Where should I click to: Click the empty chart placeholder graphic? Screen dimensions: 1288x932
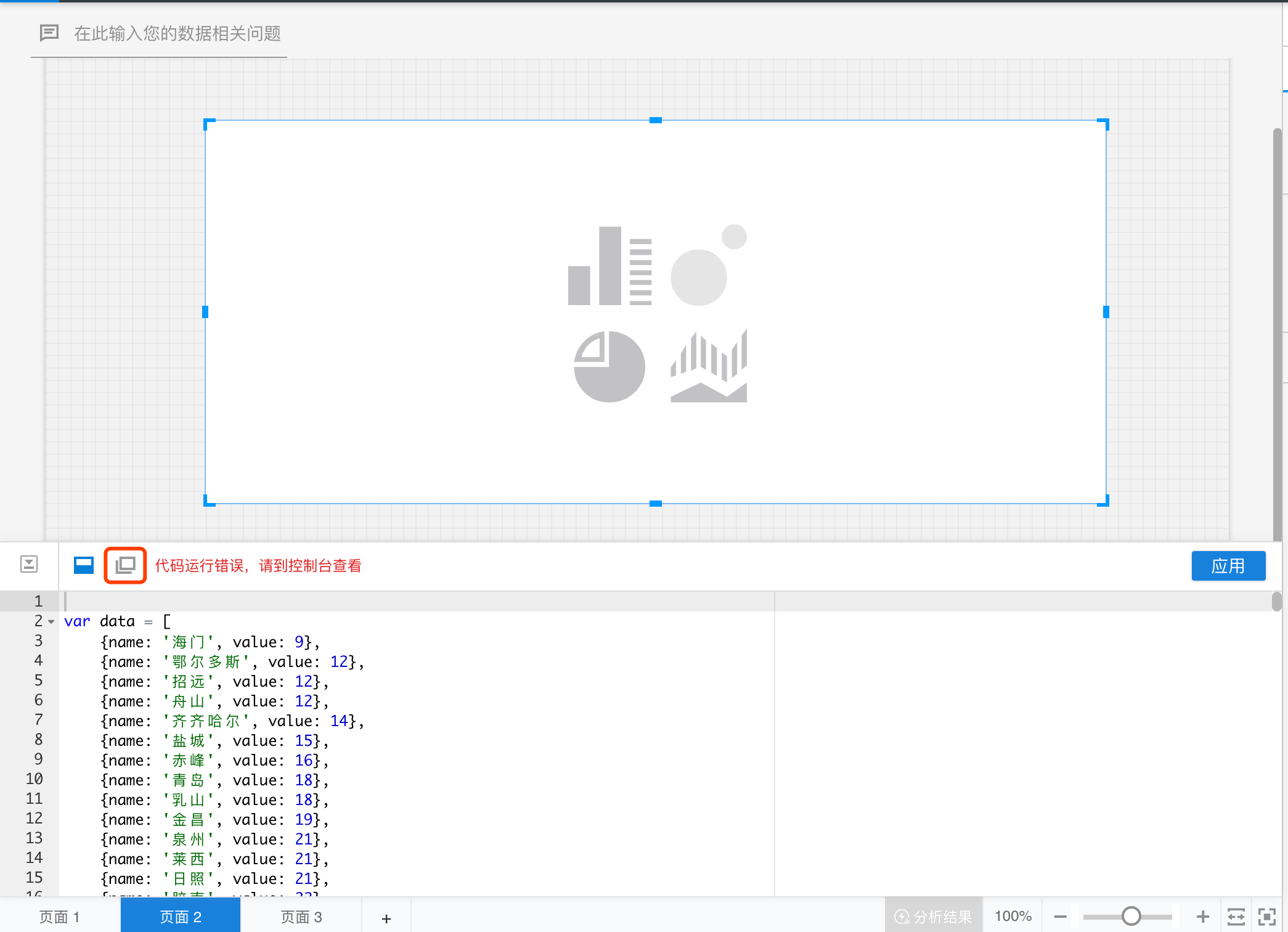click(x=656, y=313)
